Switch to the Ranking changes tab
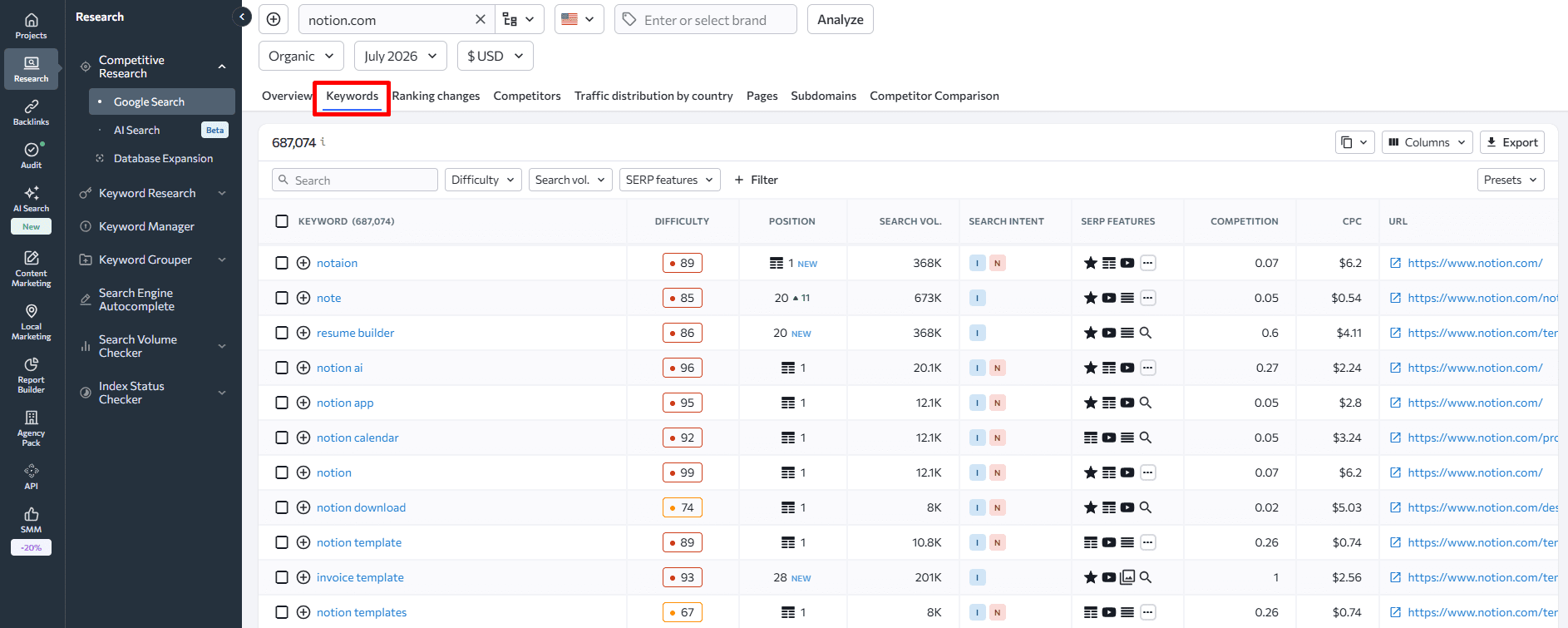 pos(436,96)
